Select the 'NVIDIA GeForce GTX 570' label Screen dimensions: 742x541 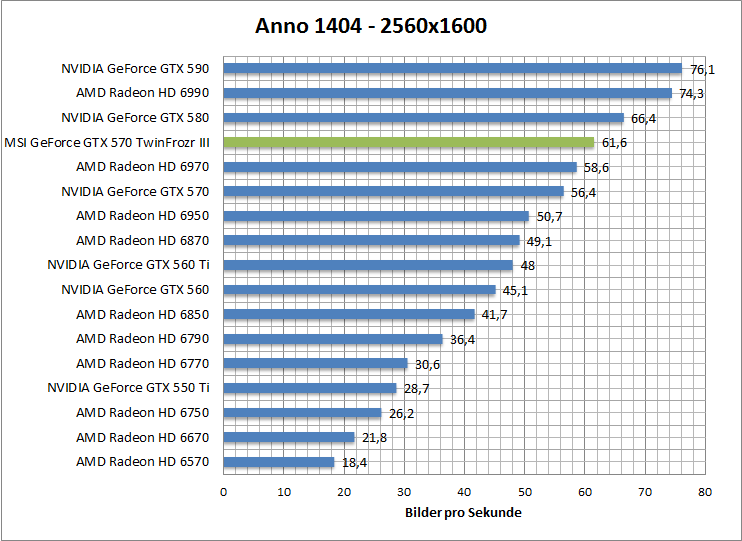point(135,191)
